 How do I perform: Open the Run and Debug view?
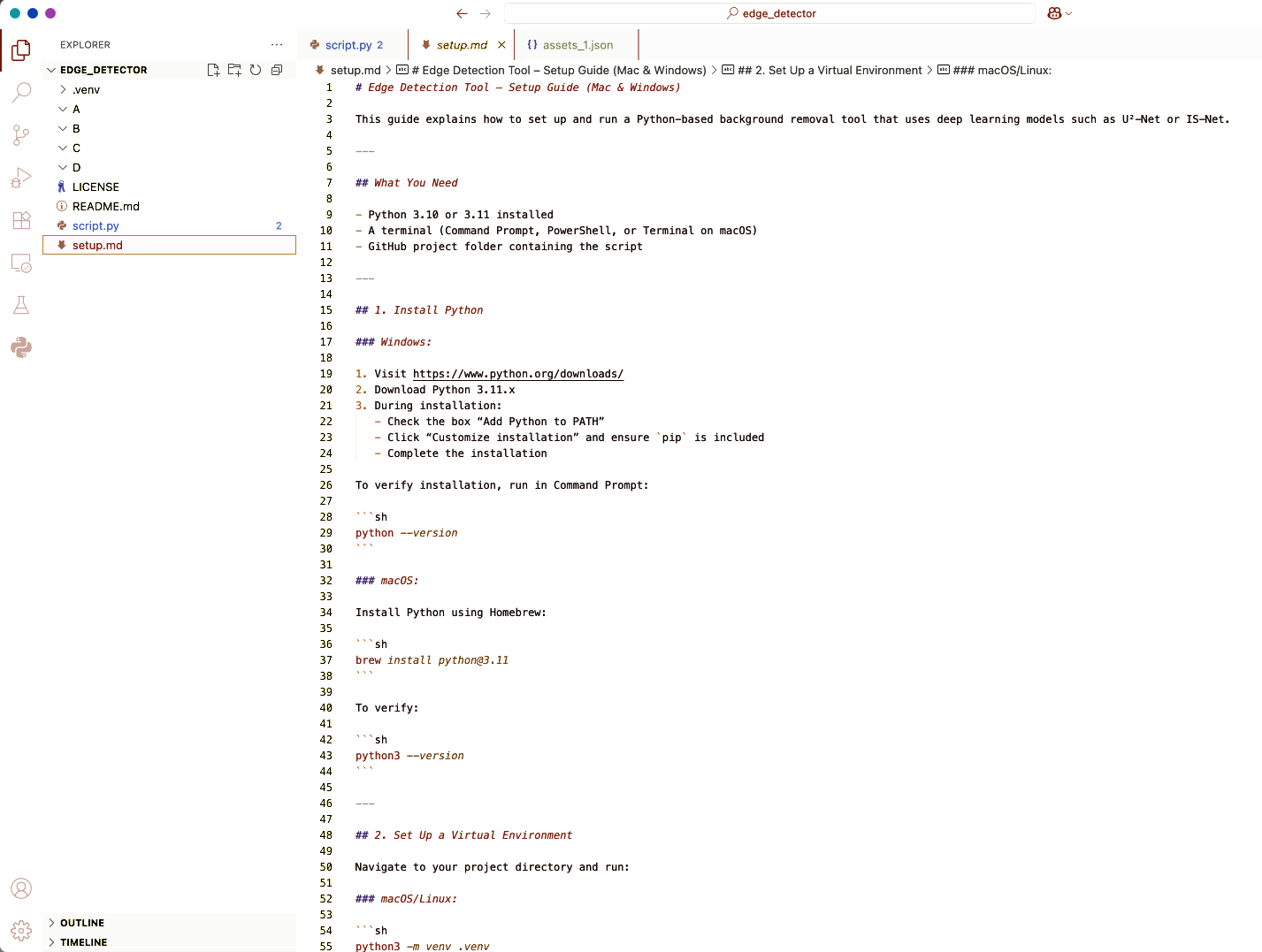[21, 178]
